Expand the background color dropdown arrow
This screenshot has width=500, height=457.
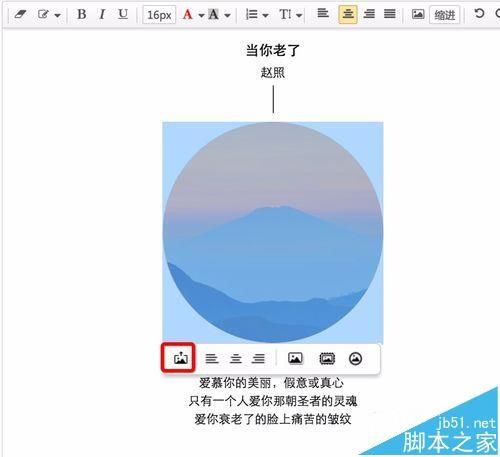point(227,15)
